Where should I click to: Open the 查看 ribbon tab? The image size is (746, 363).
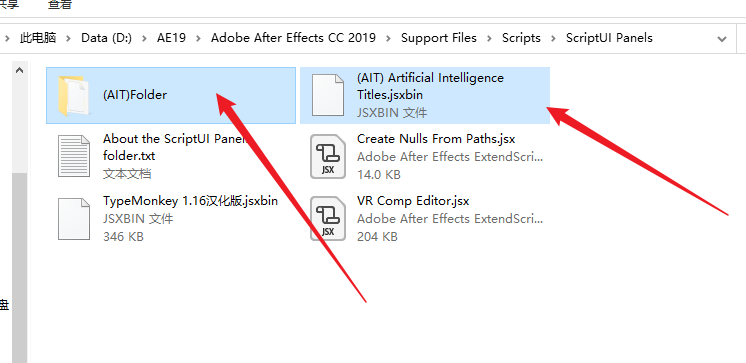(60, 5)
